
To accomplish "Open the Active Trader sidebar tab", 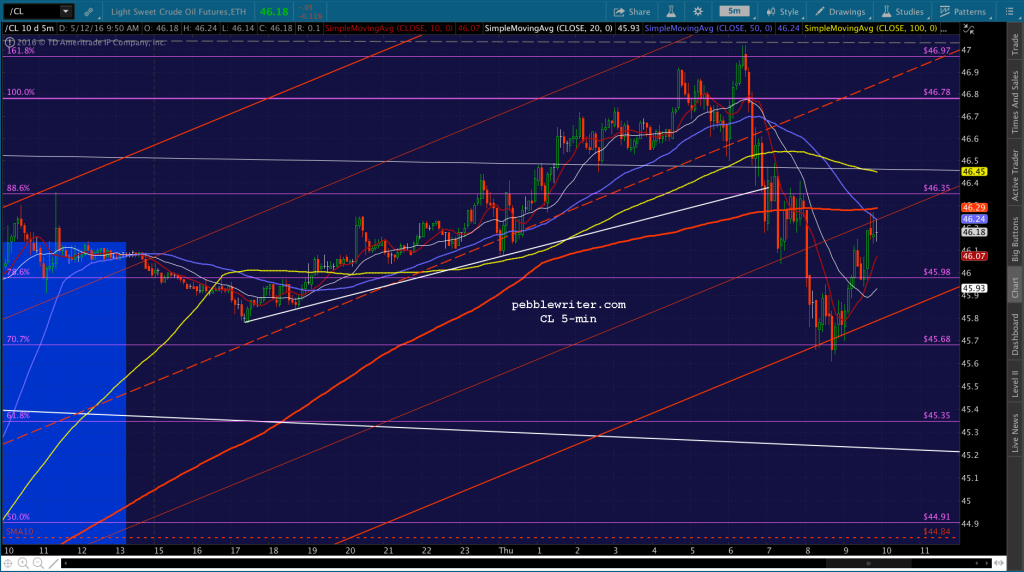I will click(1015, 175).
